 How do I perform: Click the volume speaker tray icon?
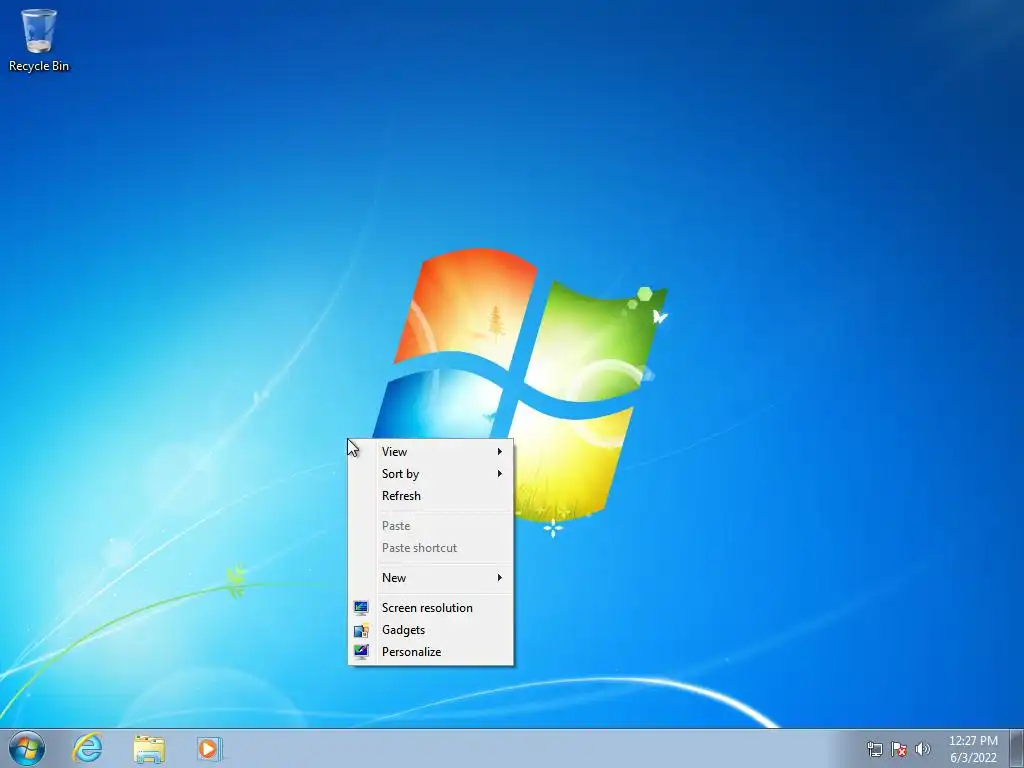tap(923, 749)
